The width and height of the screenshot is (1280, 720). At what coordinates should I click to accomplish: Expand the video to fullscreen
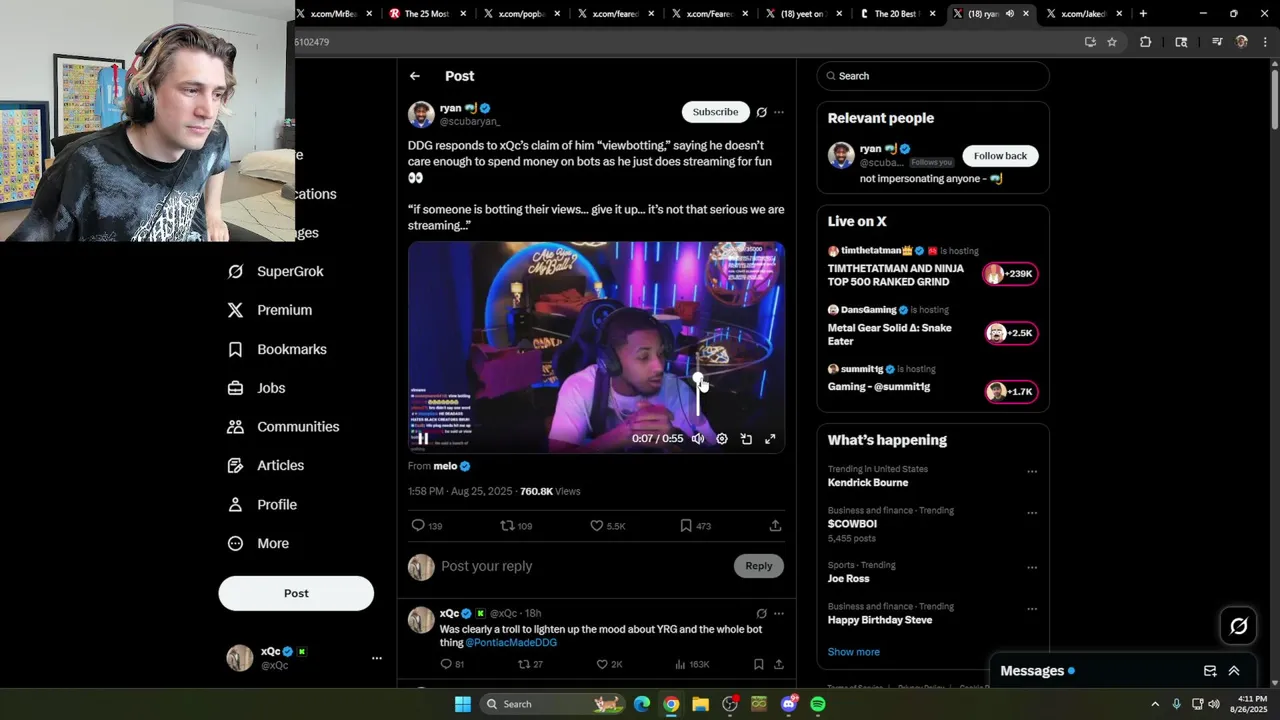tap(770, 438)
